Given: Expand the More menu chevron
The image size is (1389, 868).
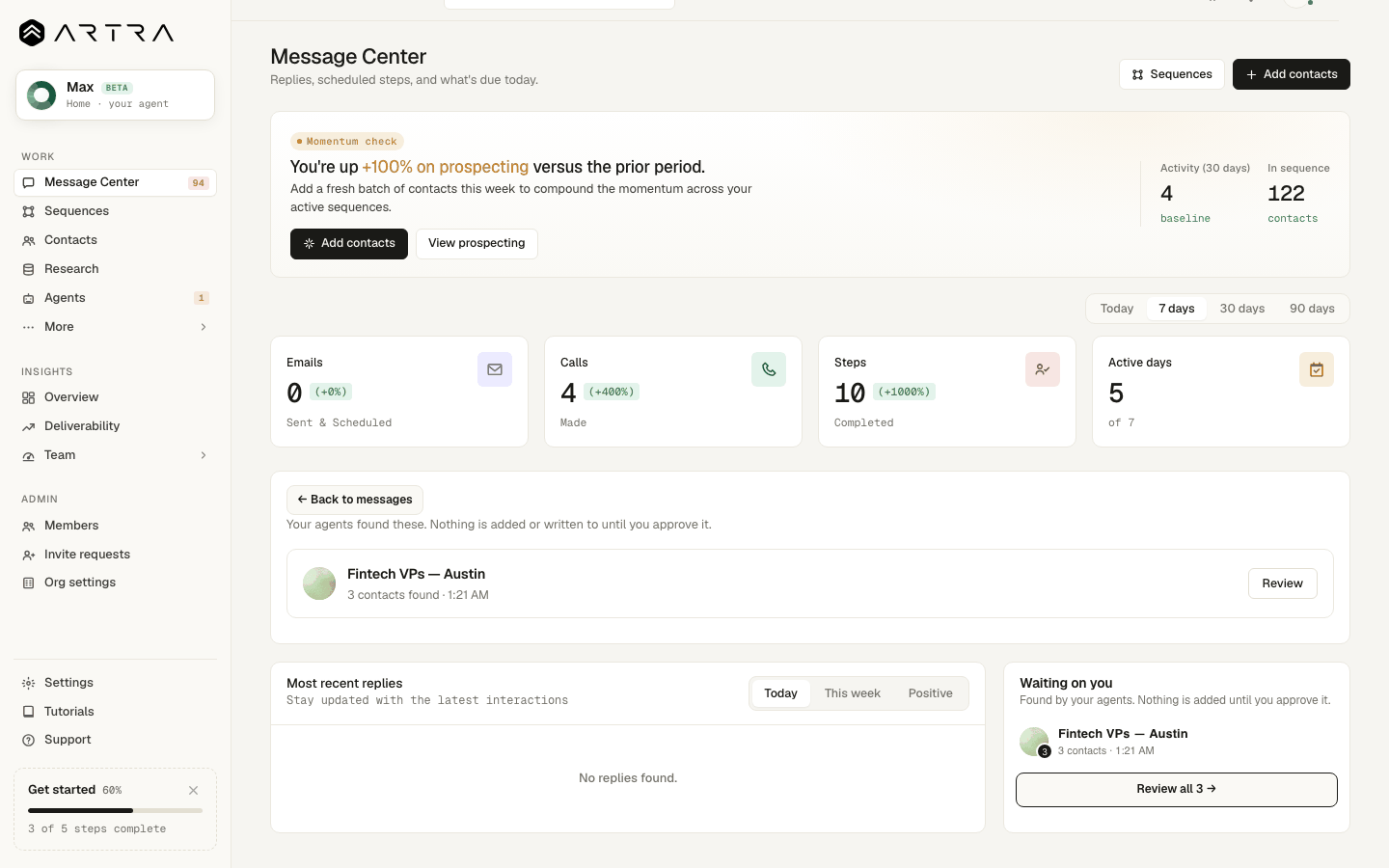Looking at the screenshot, I should (204, 327).
